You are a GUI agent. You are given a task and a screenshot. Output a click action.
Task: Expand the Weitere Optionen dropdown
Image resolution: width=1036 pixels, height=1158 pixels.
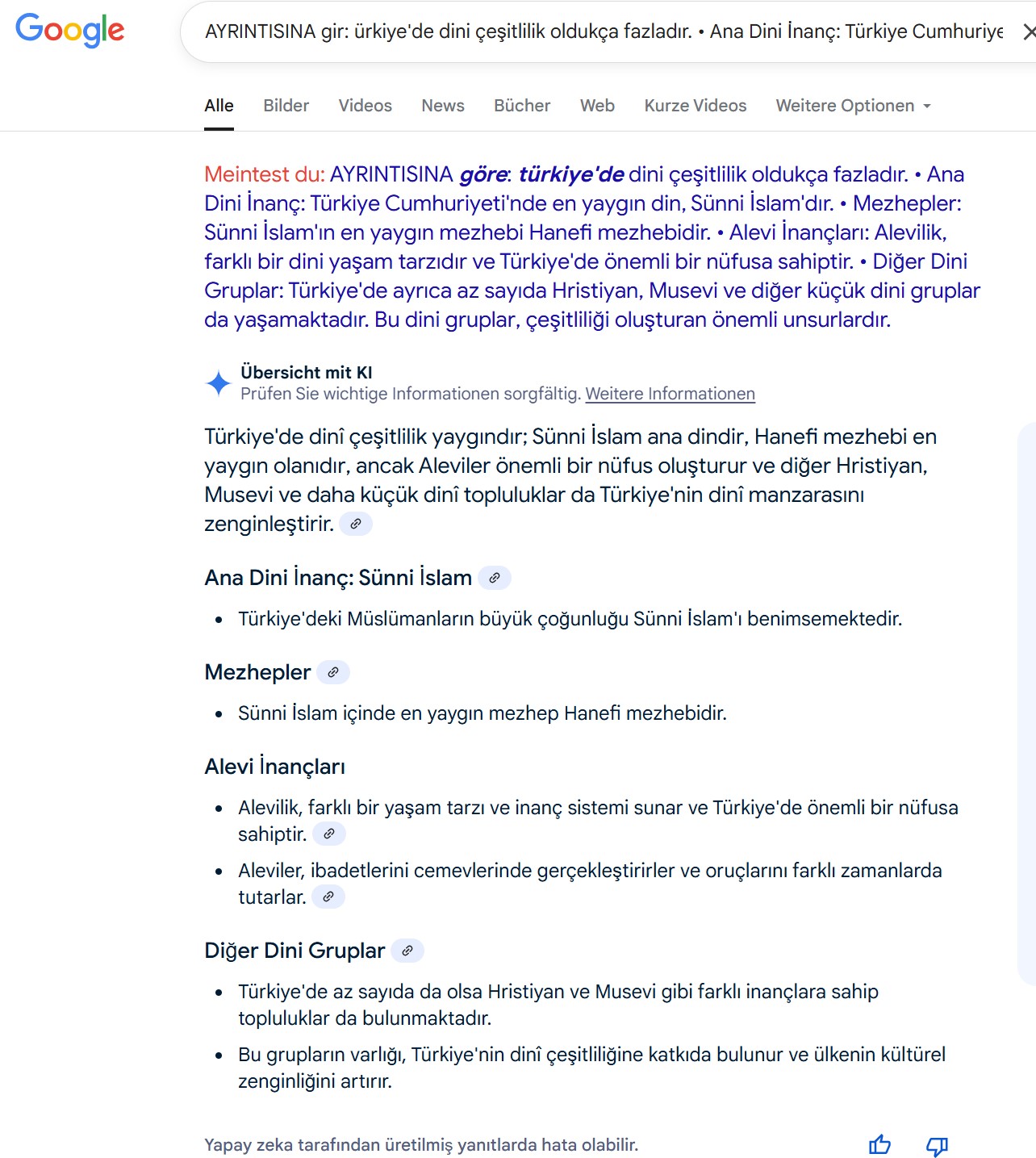click(853, 106)
